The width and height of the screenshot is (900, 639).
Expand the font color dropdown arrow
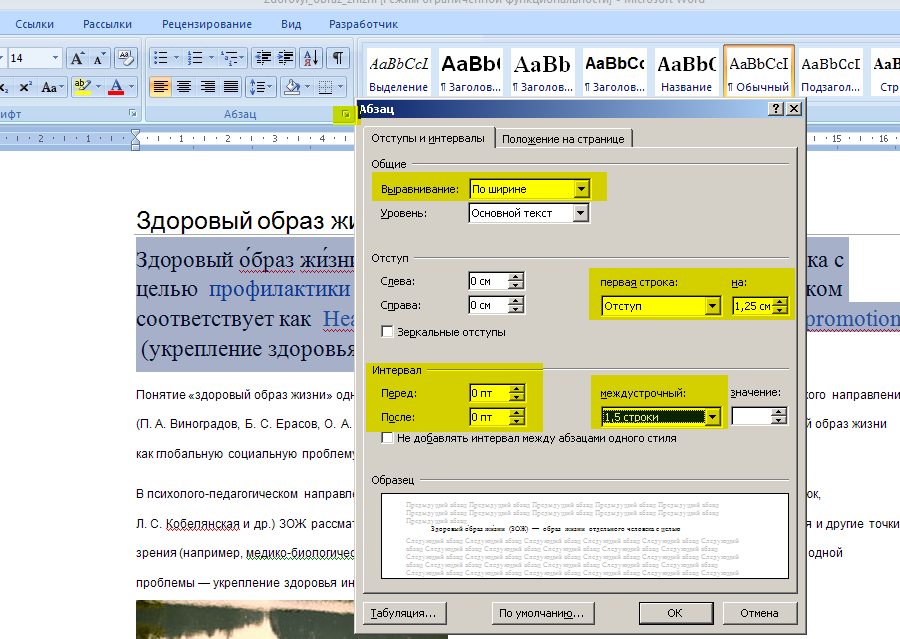click(131, 87)
